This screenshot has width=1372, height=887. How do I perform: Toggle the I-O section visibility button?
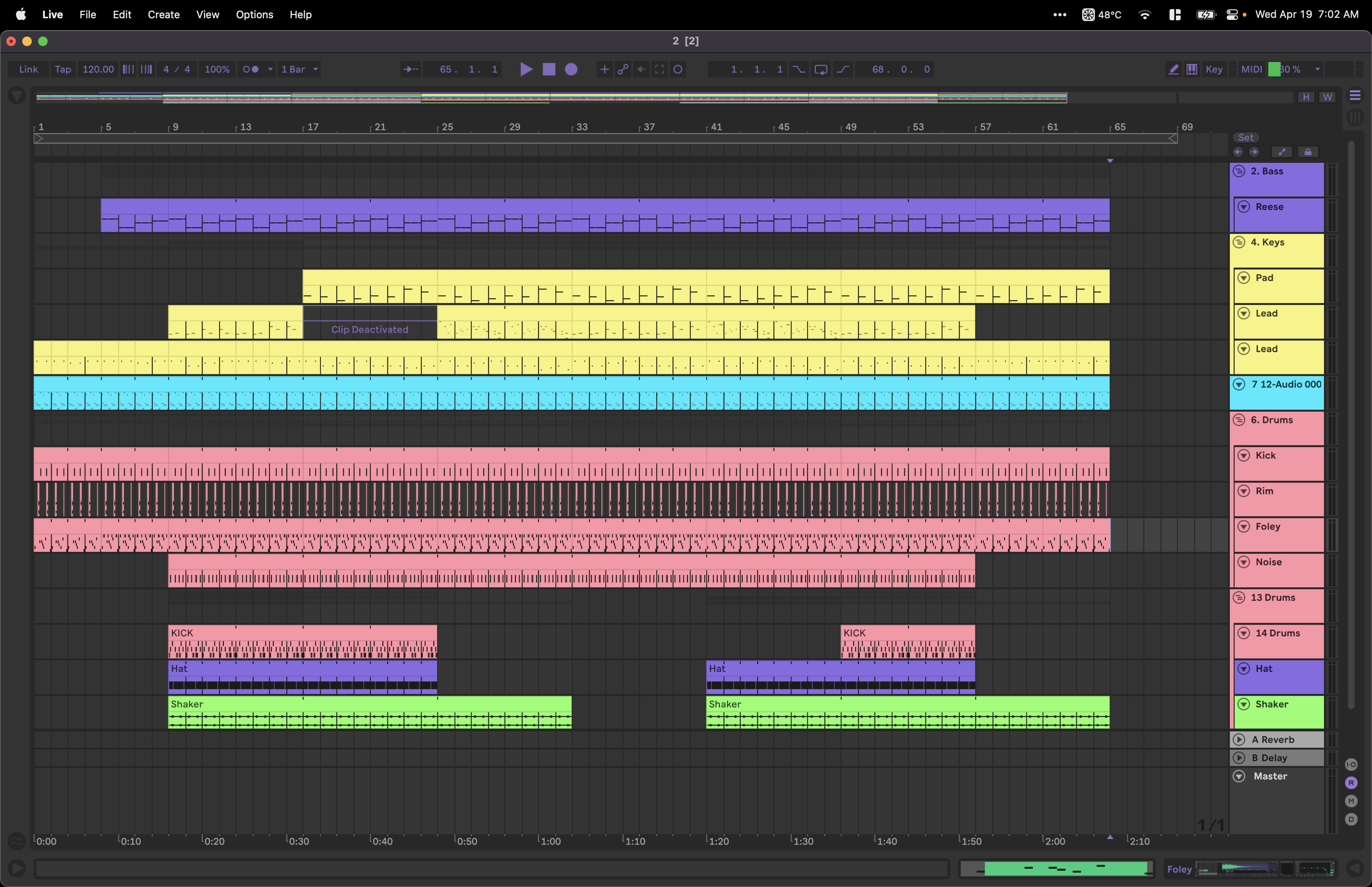(x=1351, y=764)
